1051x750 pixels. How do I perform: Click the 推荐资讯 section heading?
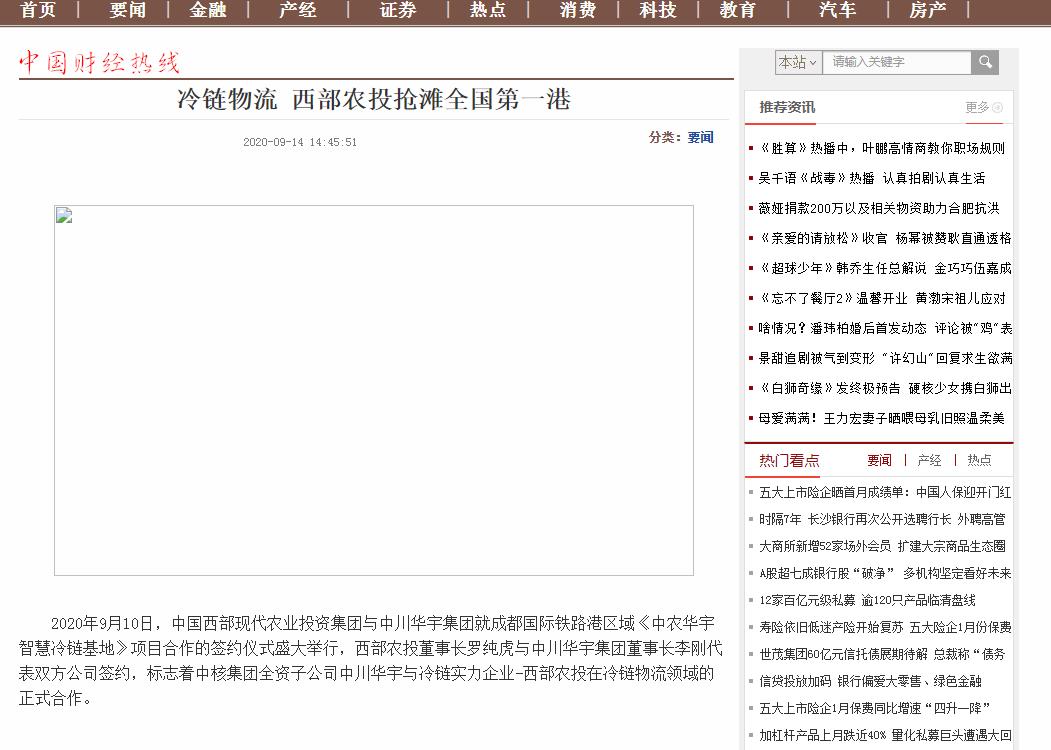click(x=787, y=107)
